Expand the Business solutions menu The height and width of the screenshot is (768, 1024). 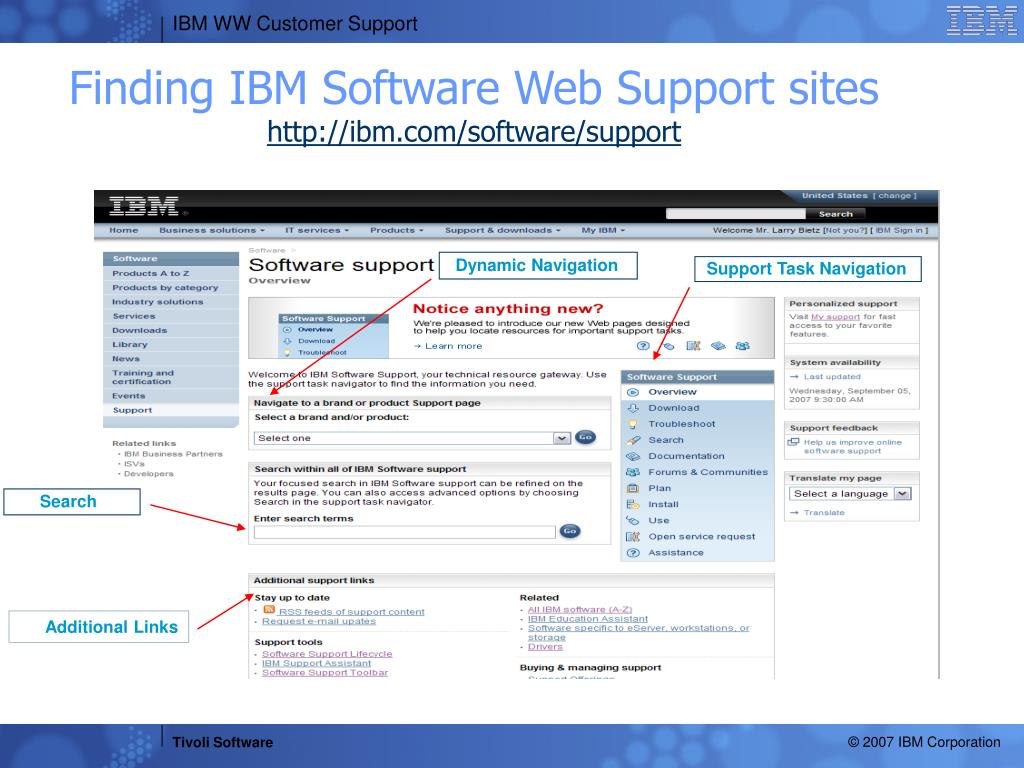click(x=212, y=231)
